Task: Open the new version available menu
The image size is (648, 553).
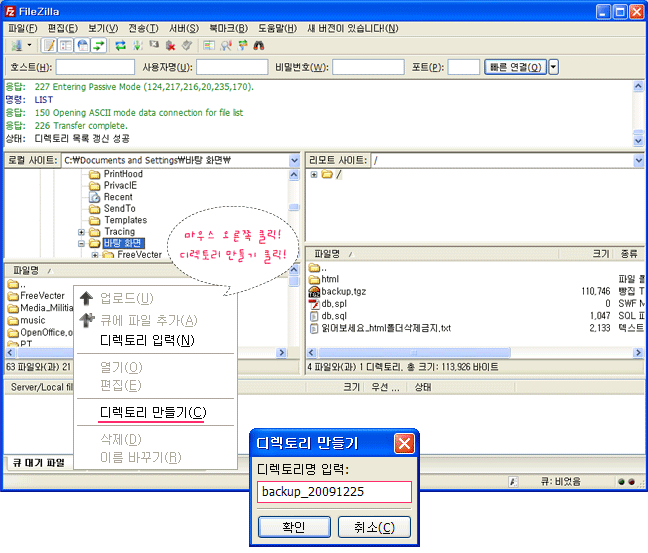Action: 353,28
